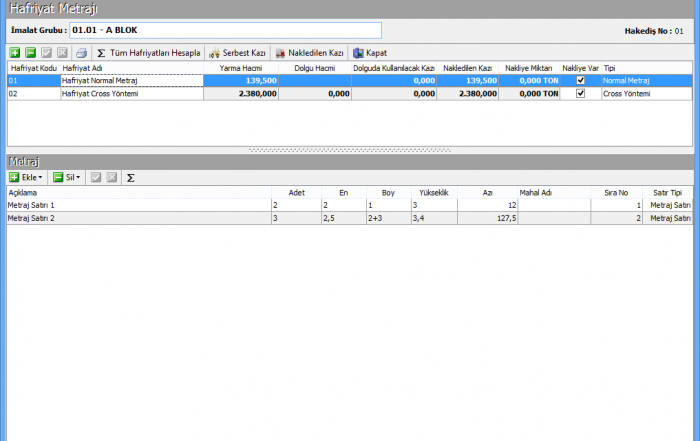This screenshot has height=441, width=700.
Task: Click the confirm checkmark icon in Metraj toolbar
Action: [96, 177]
